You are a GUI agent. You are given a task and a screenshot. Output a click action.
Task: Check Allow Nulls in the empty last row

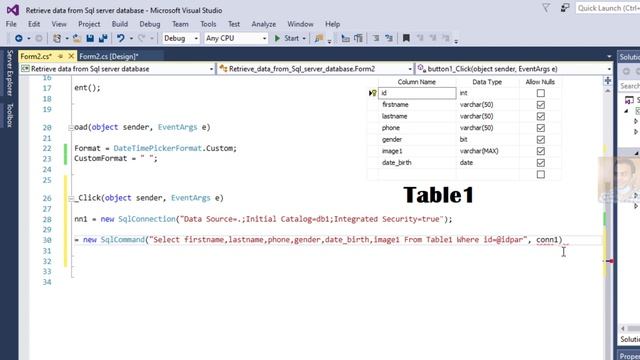point(541,174)
